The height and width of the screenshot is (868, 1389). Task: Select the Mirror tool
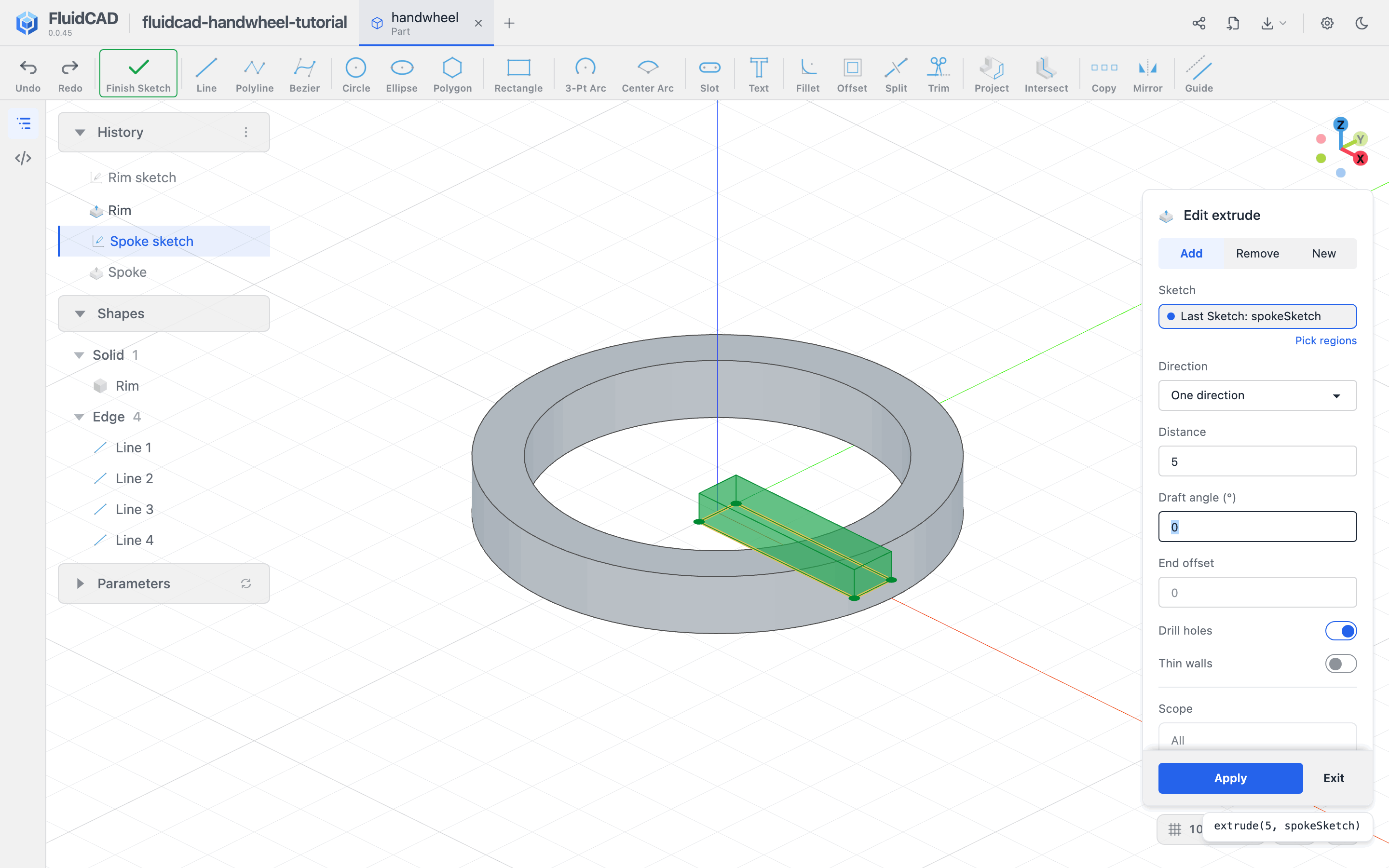(x=1147, y=74)
